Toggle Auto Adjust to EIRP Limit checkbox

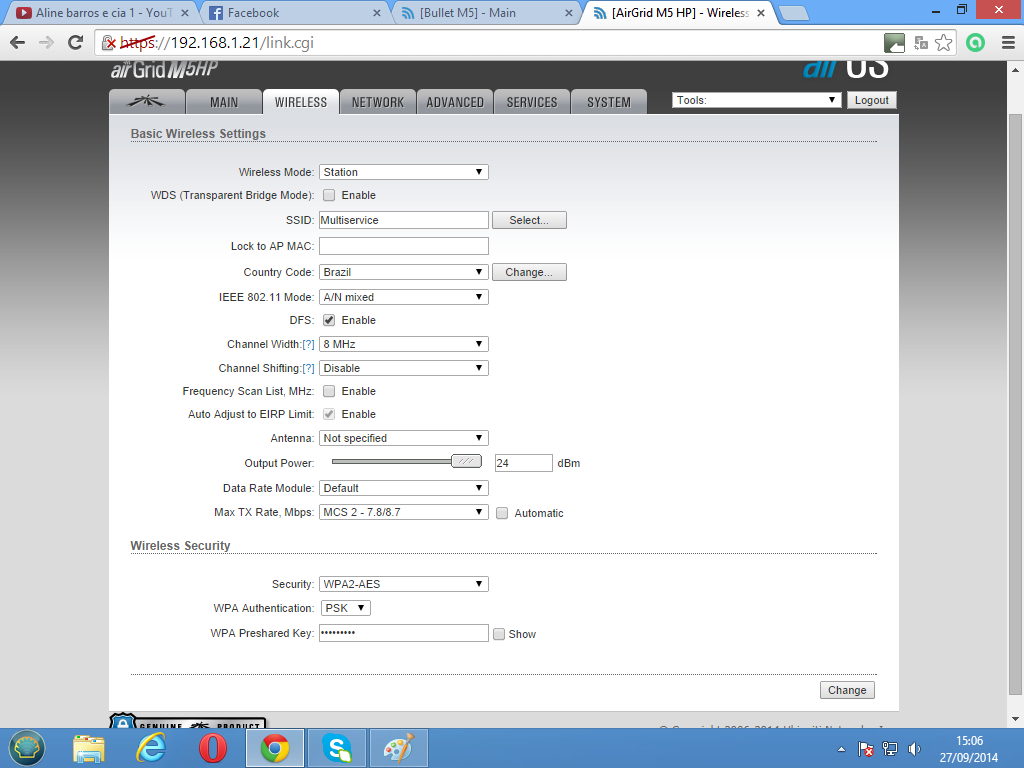tap(329, 414)
